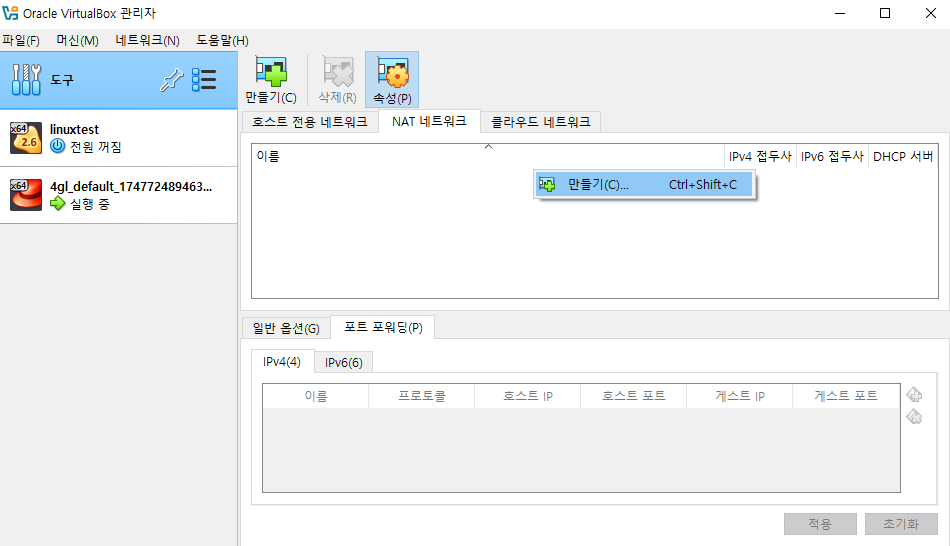This screenshot has width=950, height=546.
Task: Click the DHCP 서버 column header
Action: coord(903,156)
